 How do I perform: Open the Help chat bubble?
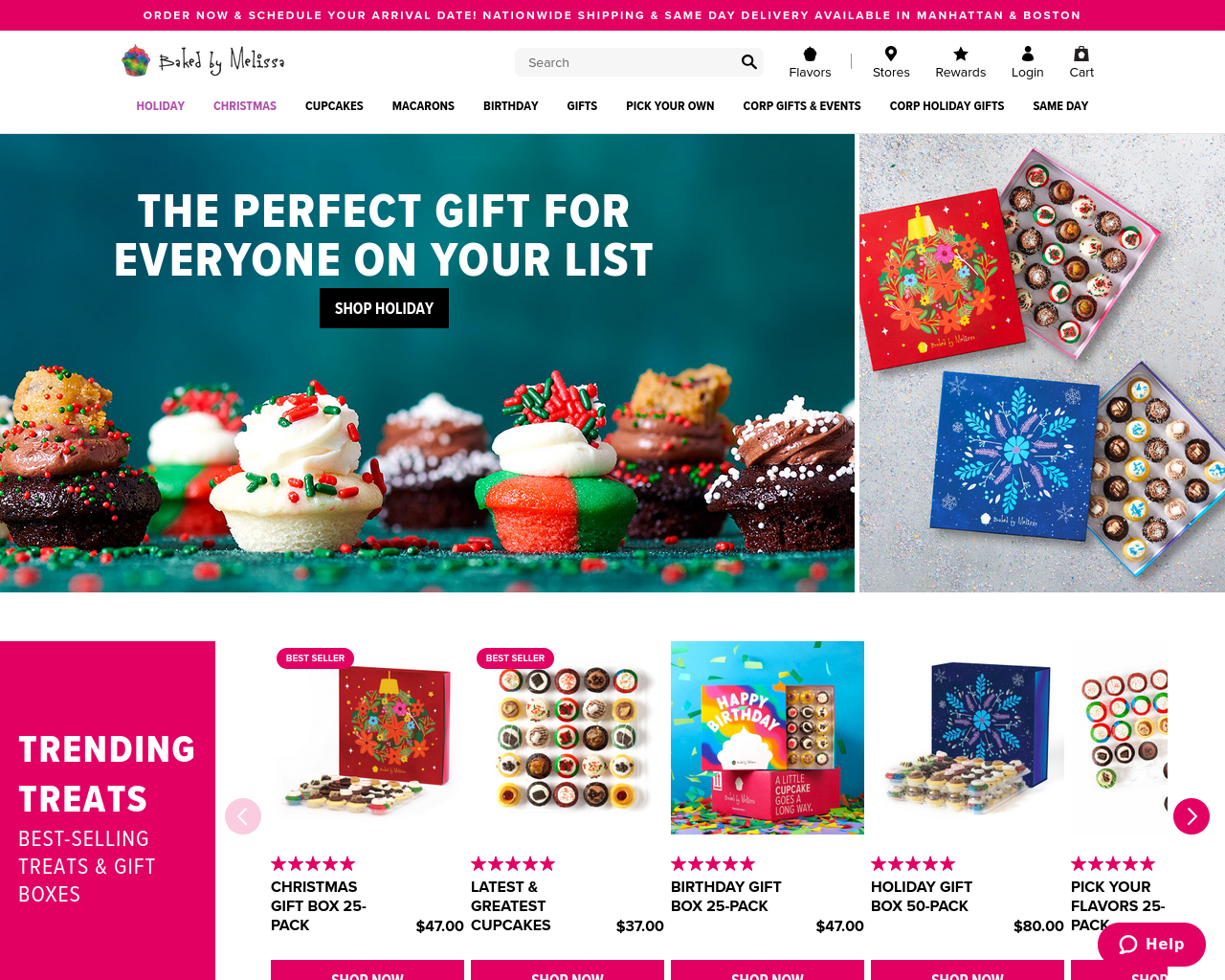pos(1151,945)
